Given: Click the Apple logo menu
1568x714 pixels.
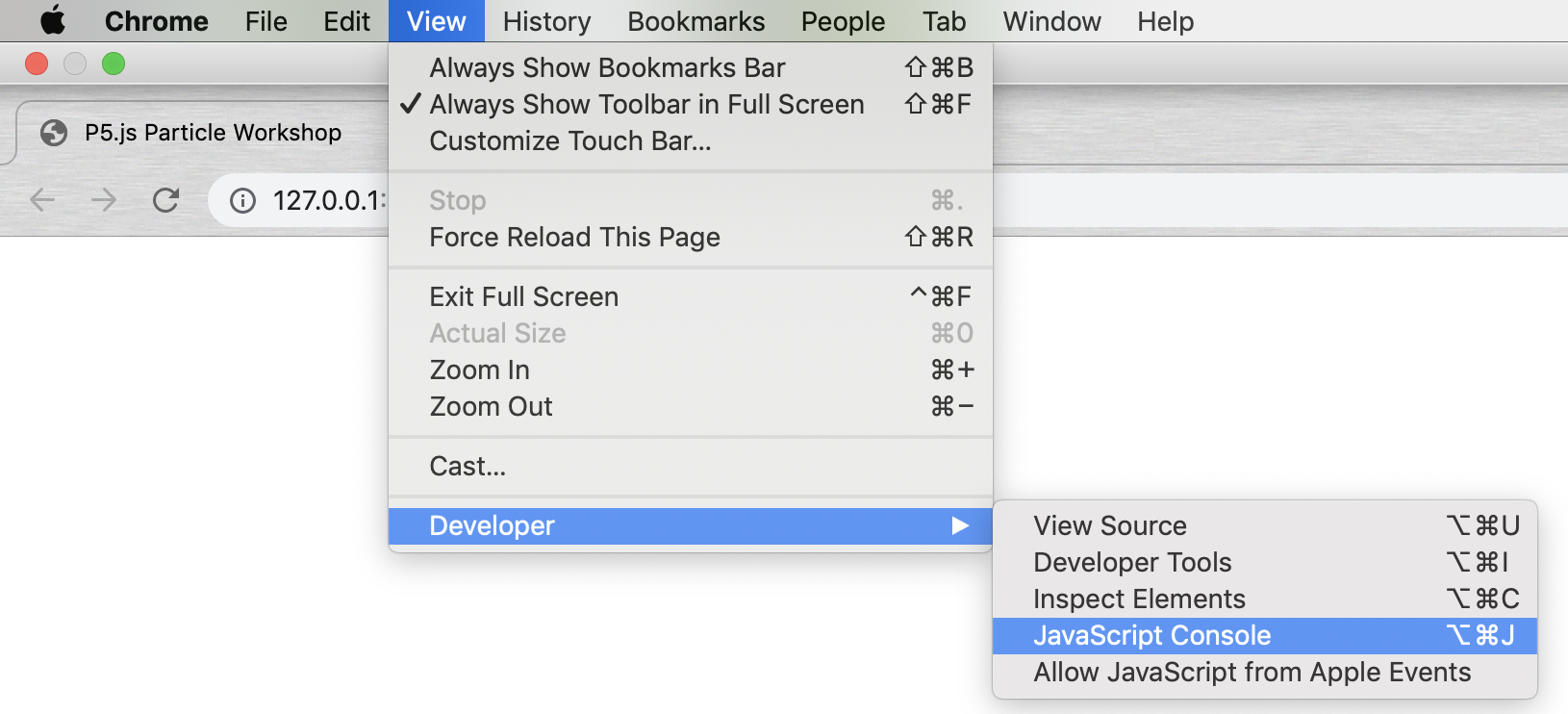Looking at the screenshot, I should 53,20.
